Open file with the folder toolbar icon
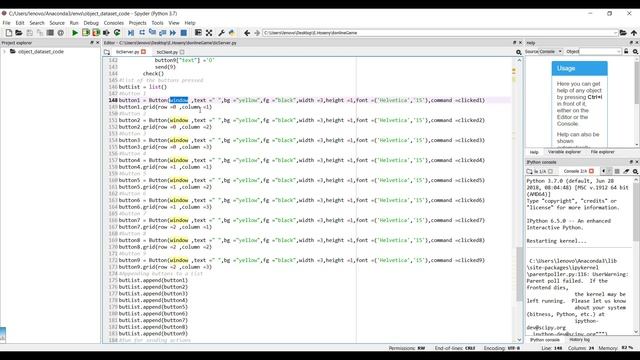 (19, 33)
